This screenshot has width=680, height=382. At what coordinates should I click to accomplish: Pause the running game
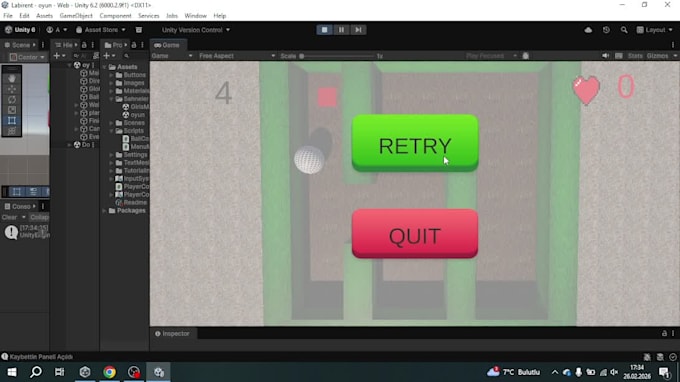[x=341, y=30]
